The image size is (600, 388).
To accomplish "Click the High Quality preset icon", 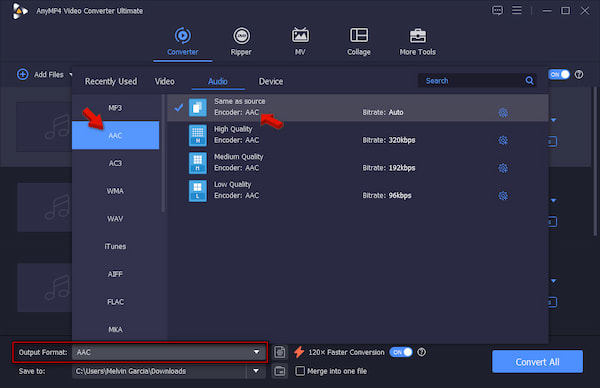I will pyautogui.click(x=197, y=135).
